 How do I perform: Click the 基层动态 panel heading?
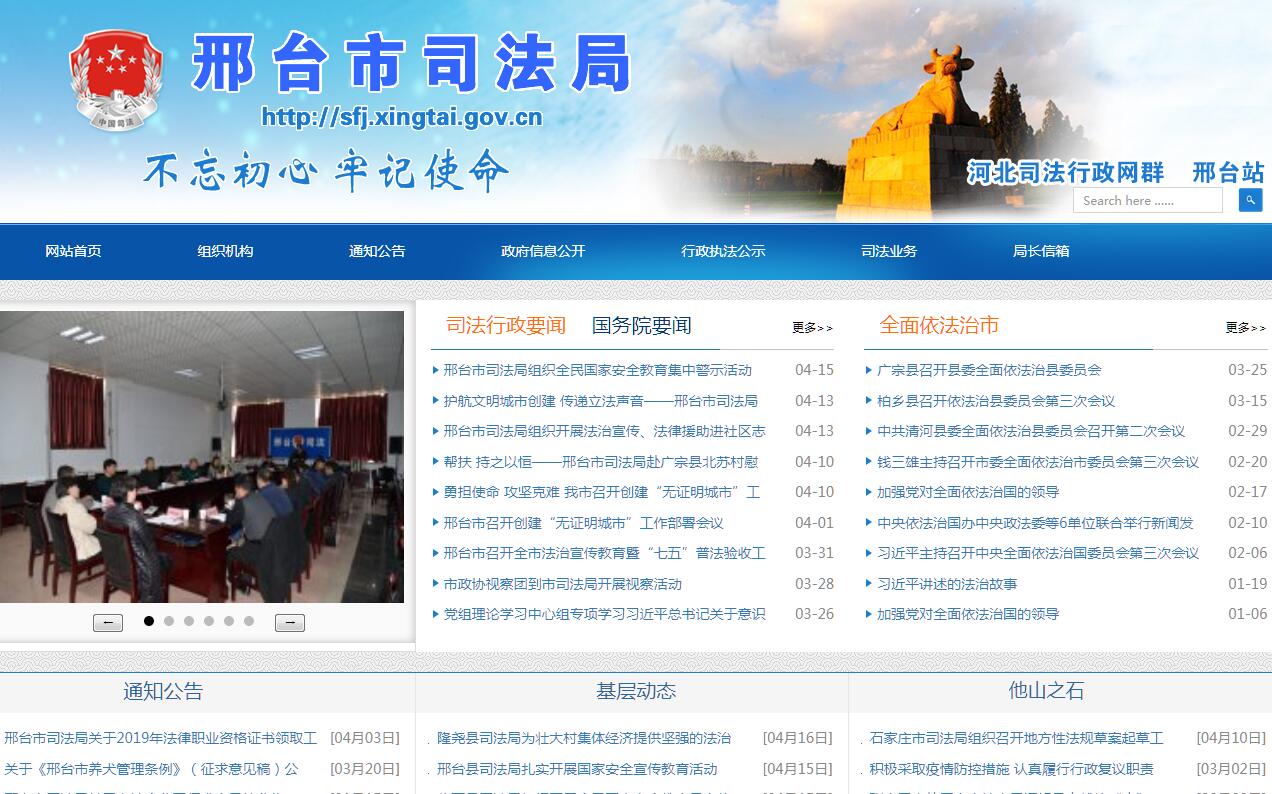636,691
